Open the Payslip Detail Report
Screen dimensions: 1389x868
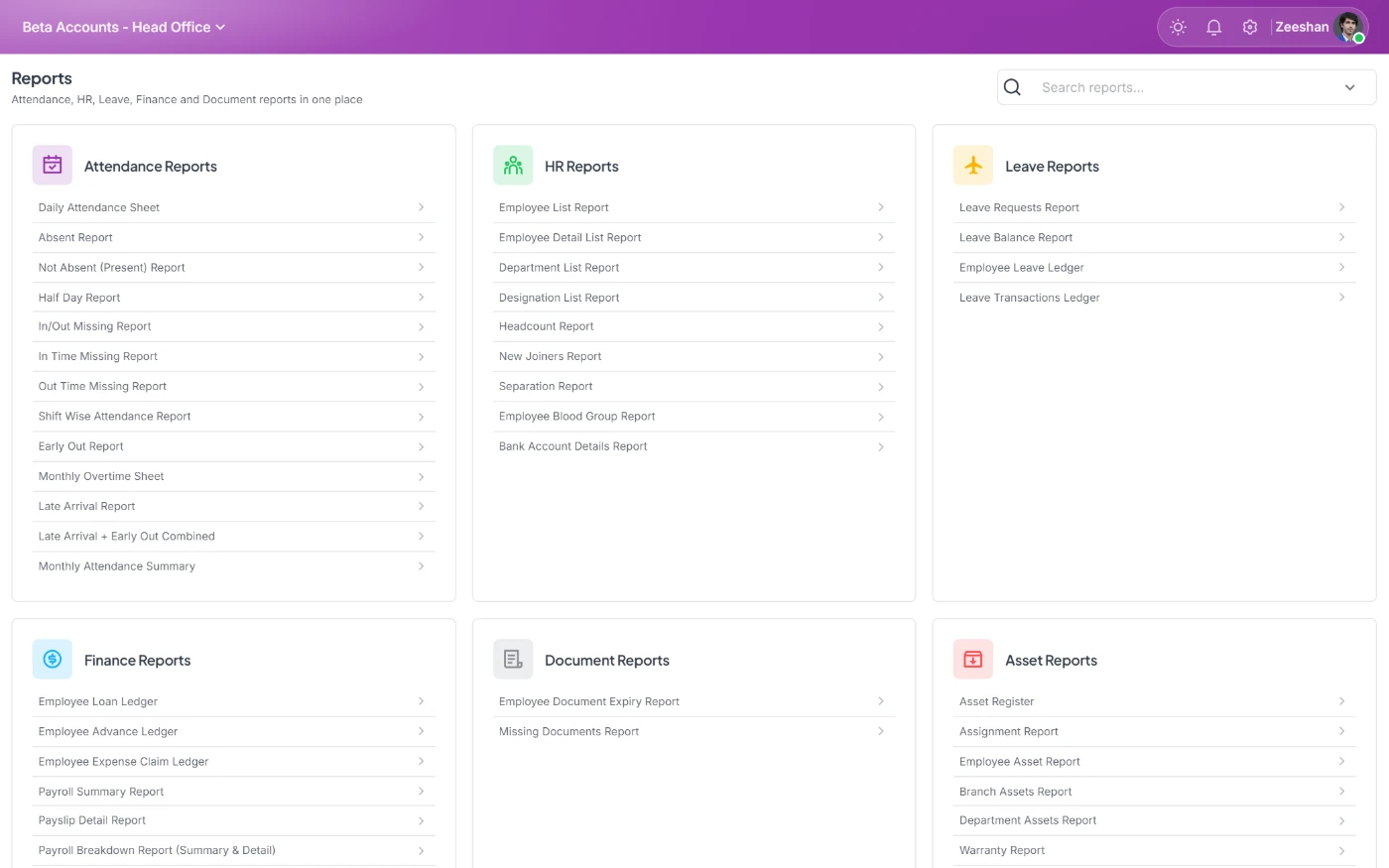tap(233, 820)
